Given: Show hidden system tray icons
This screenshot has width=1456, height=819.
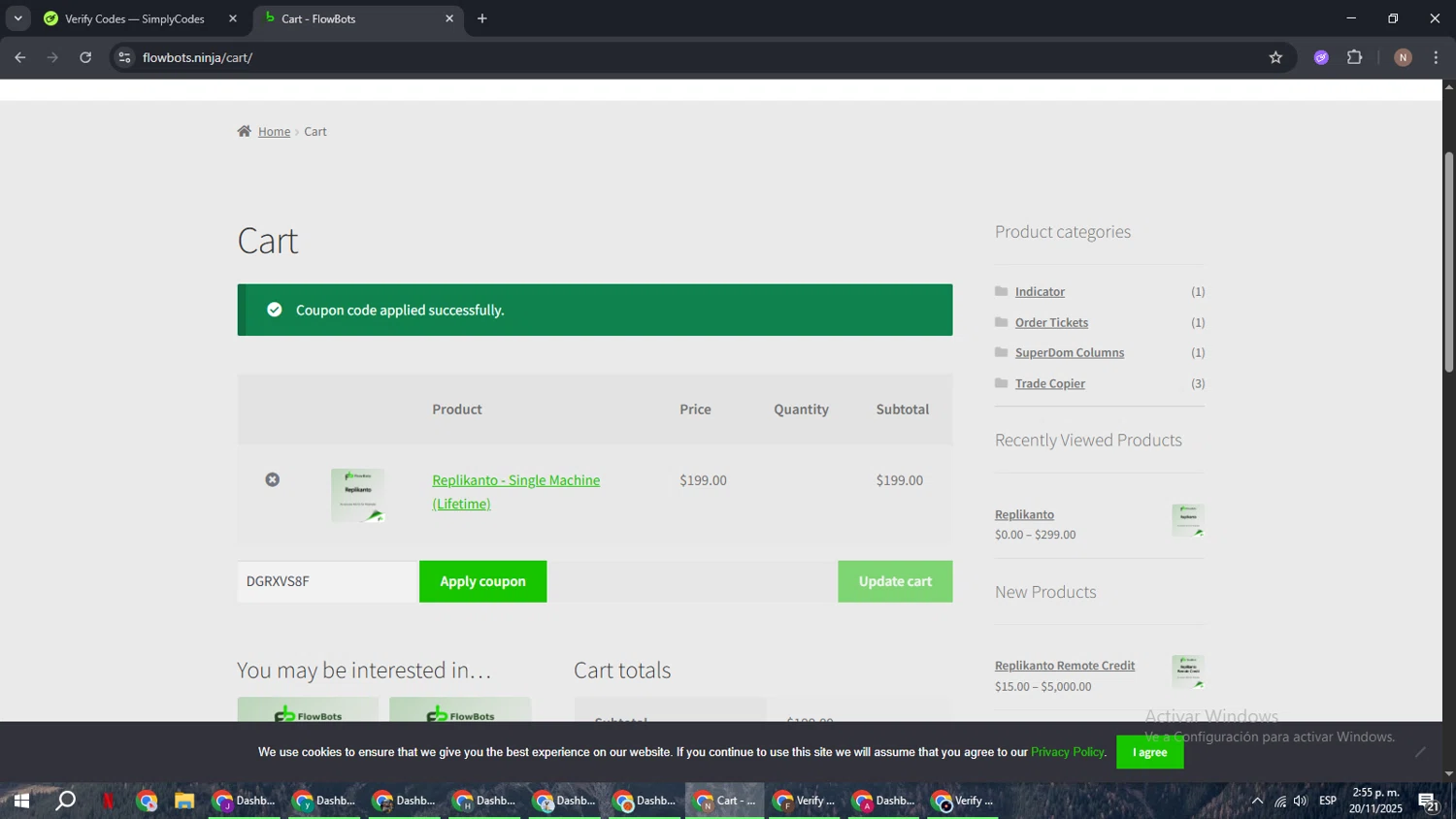Looking at the screenshot, I should pos(1257,801).
